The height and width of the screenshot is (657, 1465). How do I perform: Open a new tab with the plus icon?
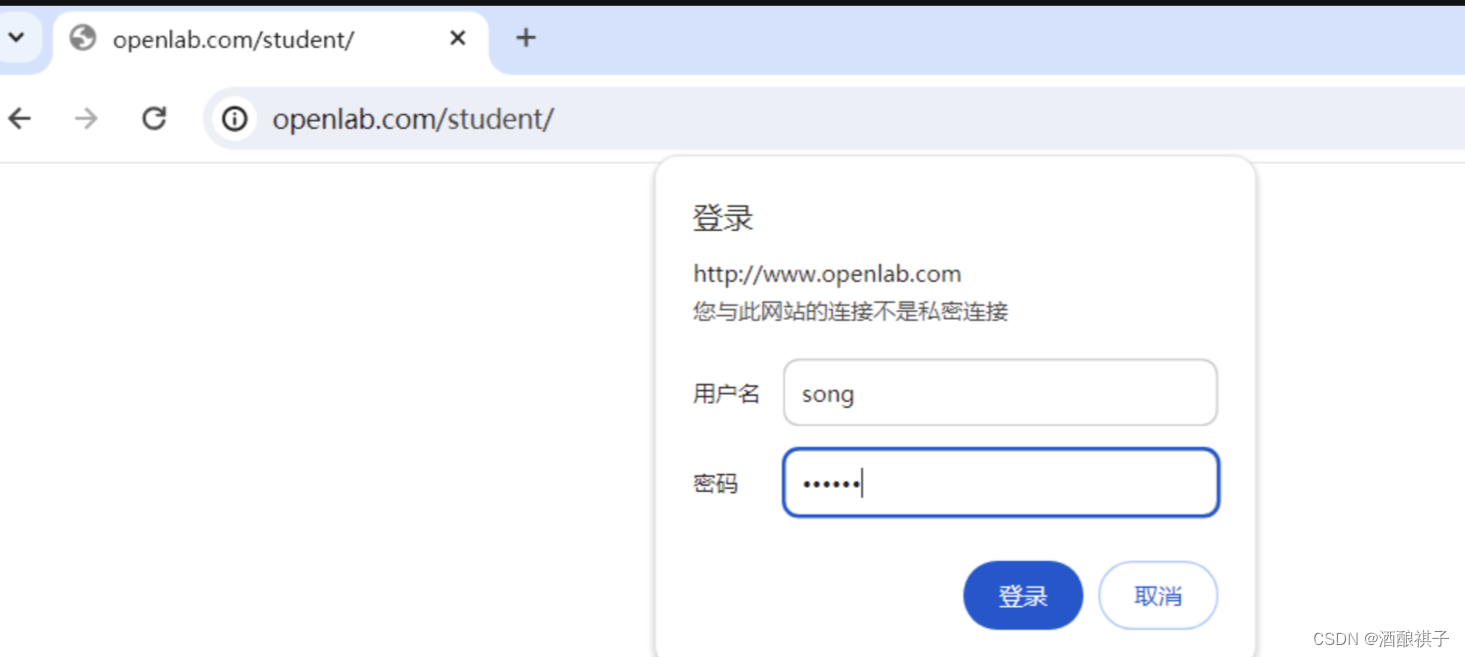pyautogui.click(x=525, y=38)
